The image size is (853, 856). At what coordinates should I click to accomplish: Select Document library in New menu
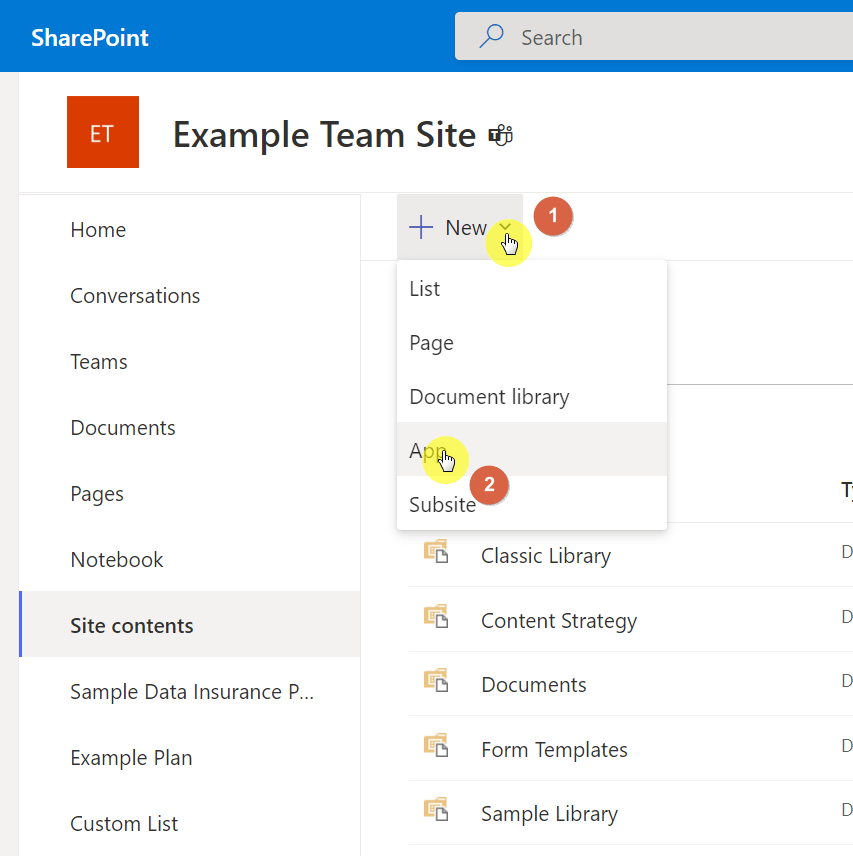[x=532, y=396]
